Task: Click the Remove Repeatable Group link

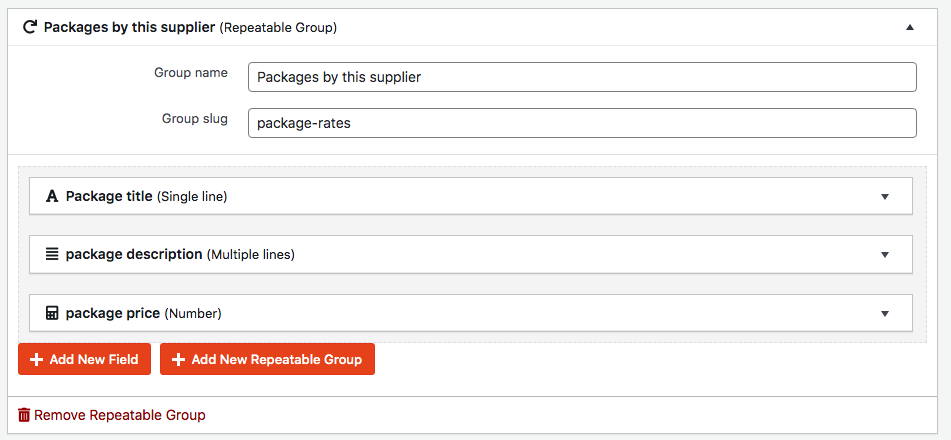Action: (112, 415)
